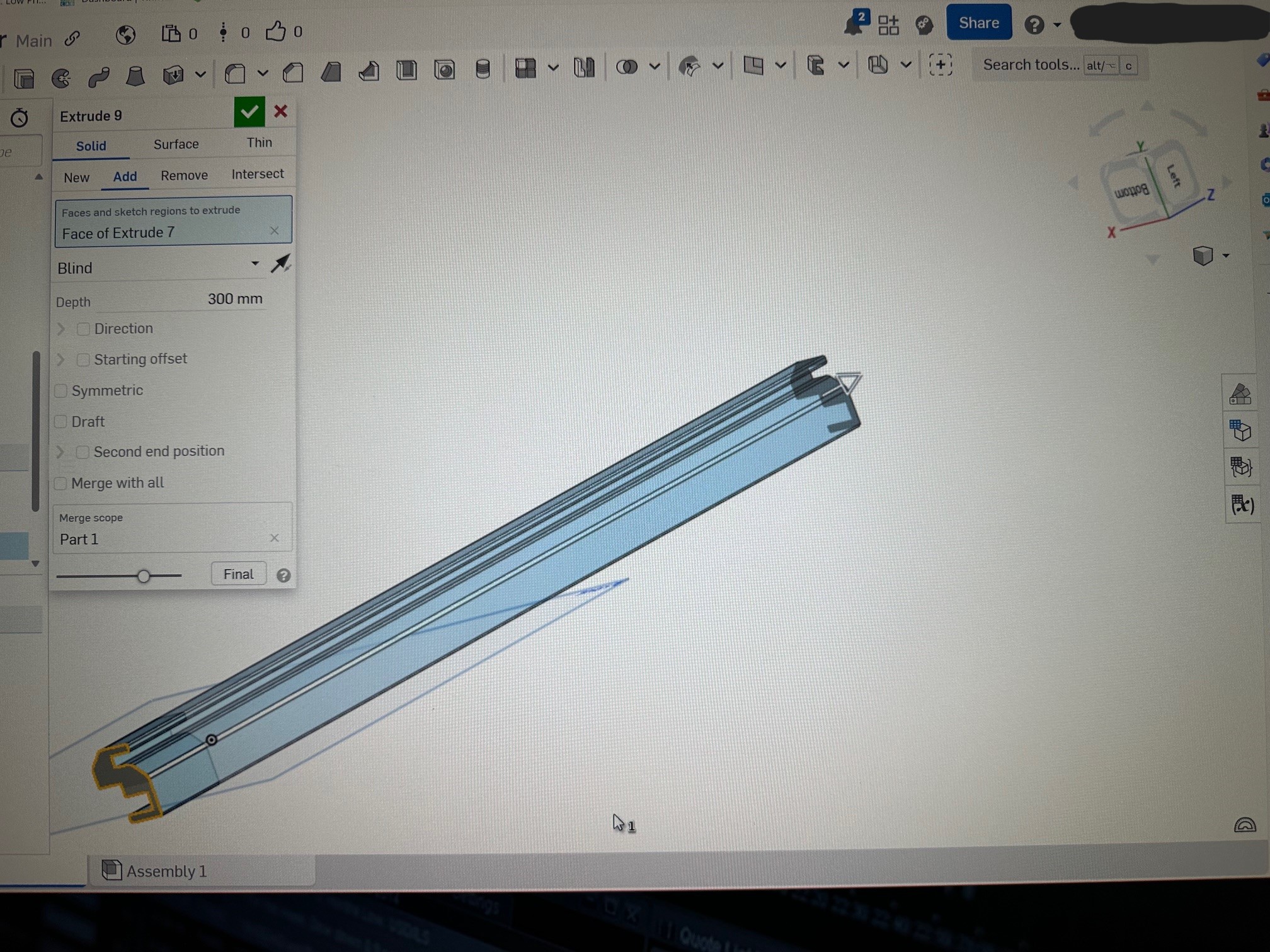Image resolution: width=1270 pixels, height=952 pixels.
Task: Click the Final button
Action: (238, 574)
